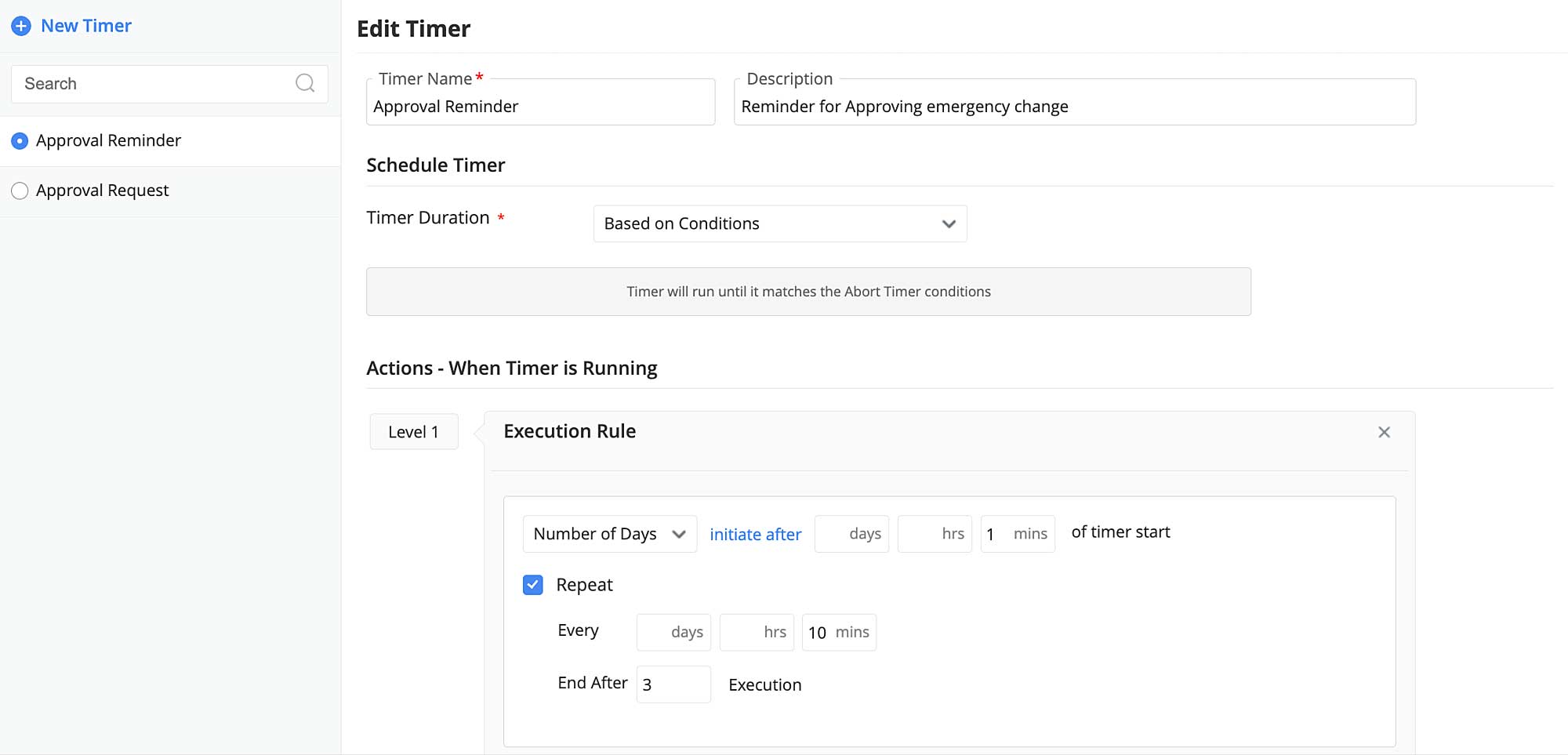Click the Every mins repeat field
1568x755 pixels.
tap(838, 633)
